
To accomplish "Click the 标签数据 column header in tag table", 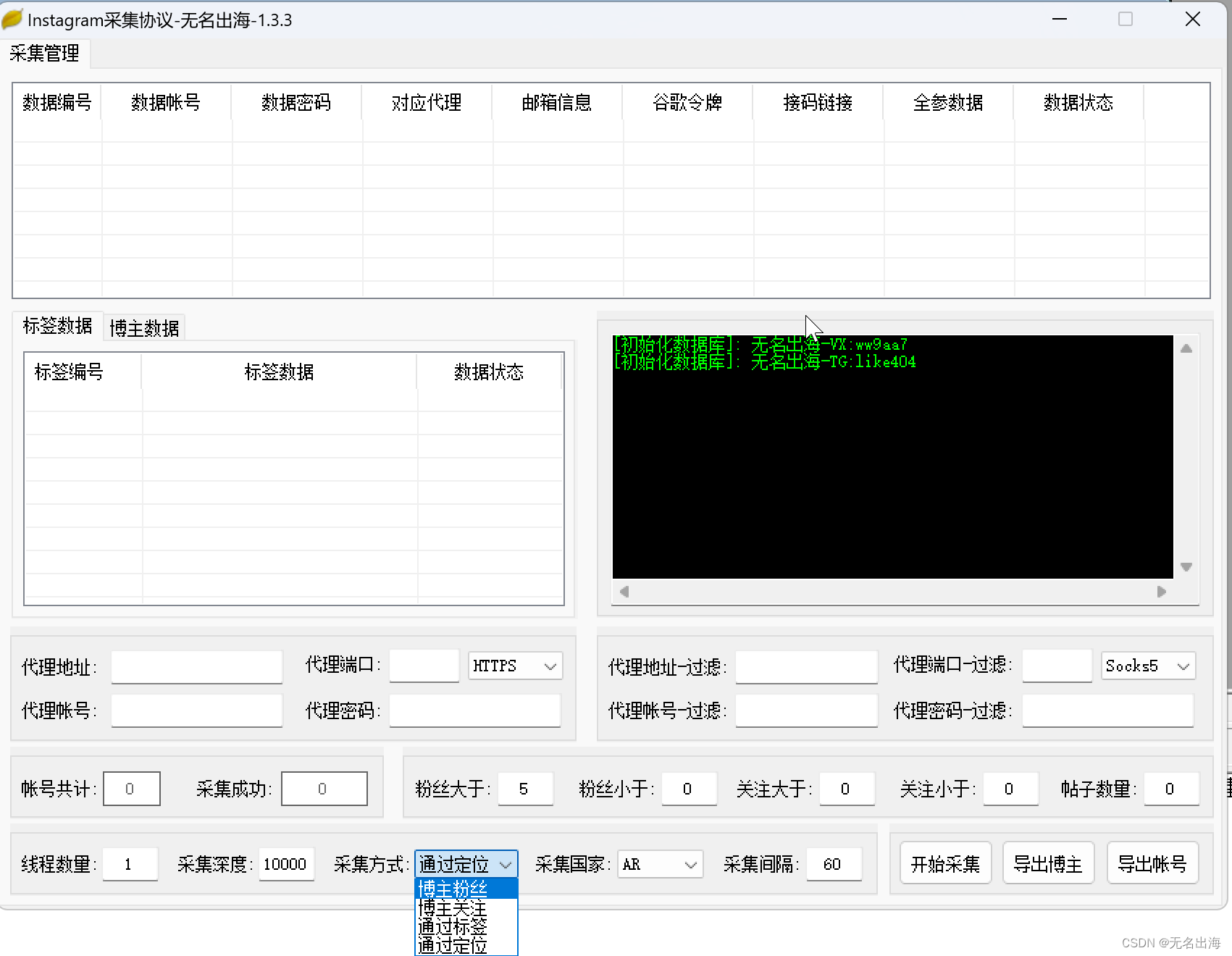I will pyautogui.click(x=279, y=372).
